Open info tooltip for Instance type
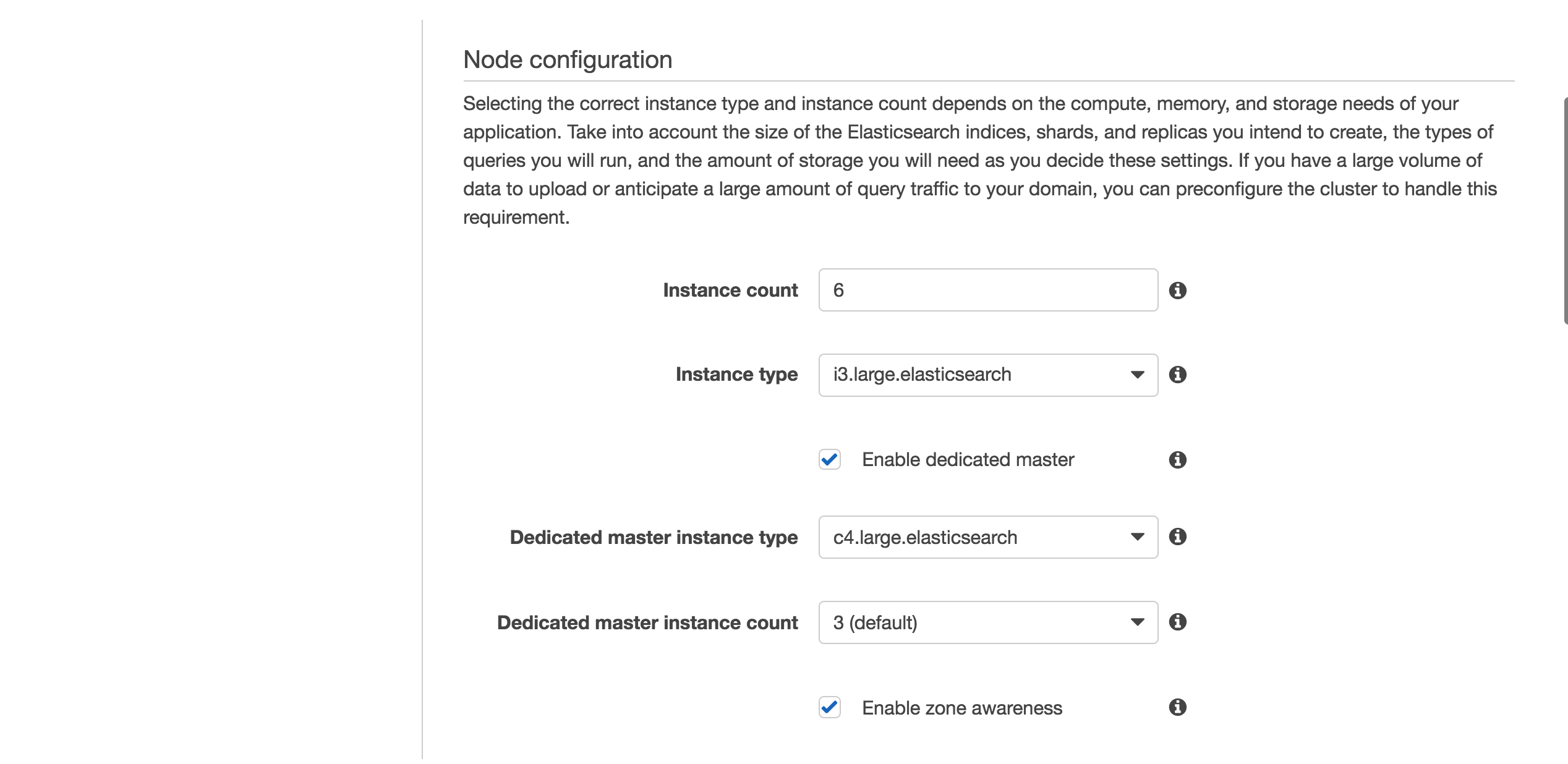 pos(1177,375)
